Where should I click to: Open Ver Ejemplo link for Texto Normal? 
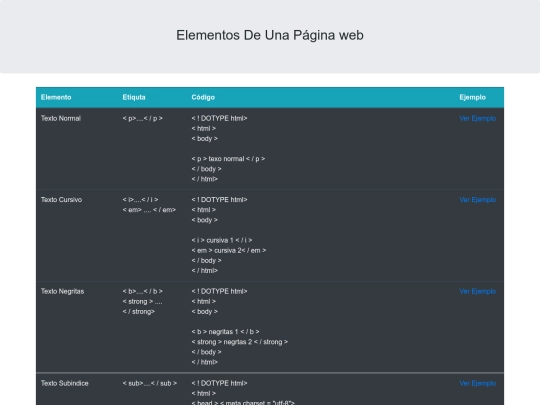478,118
